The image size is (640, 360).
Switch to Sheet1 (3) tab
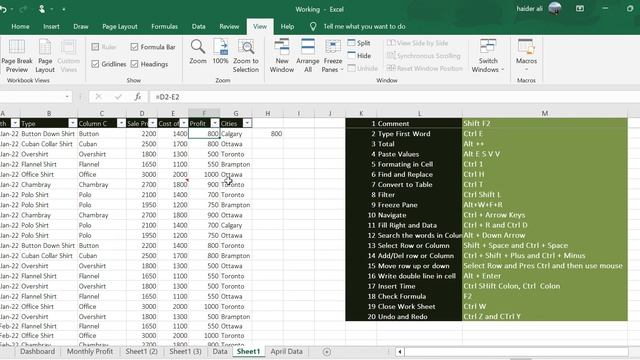(x=185, y=351)
